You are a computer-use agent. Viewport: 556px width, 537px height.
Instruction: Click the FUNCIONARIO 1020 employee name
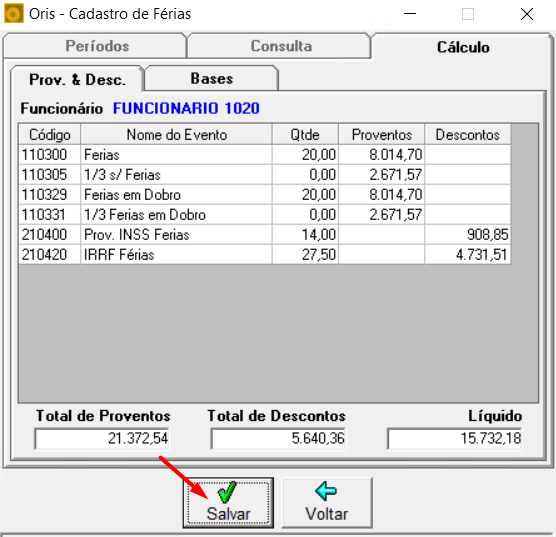(x=186, y=108)
